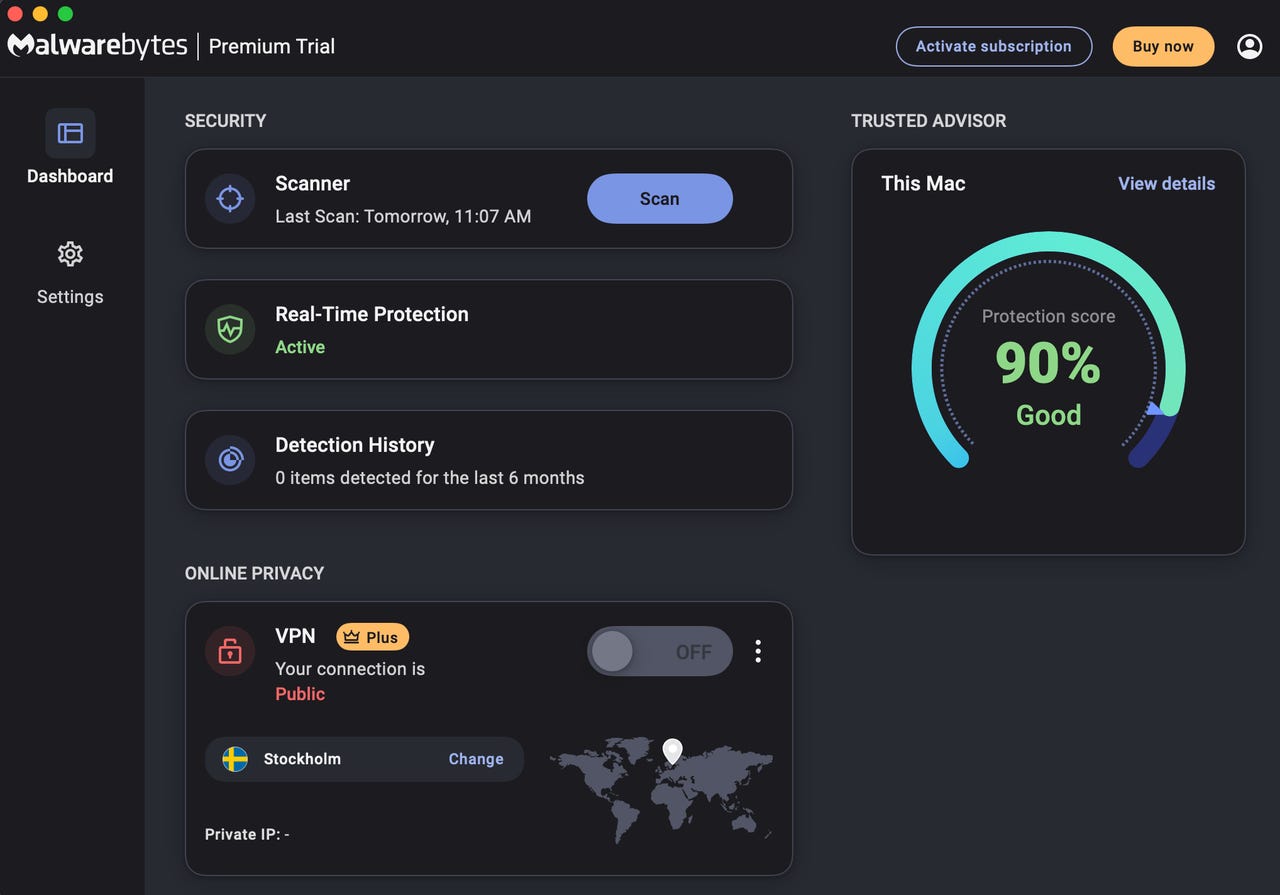Turn on the VPN toggle switch
Image resolution: width=1280 pixels, height=895 pixels.
[x=660, y=652]
